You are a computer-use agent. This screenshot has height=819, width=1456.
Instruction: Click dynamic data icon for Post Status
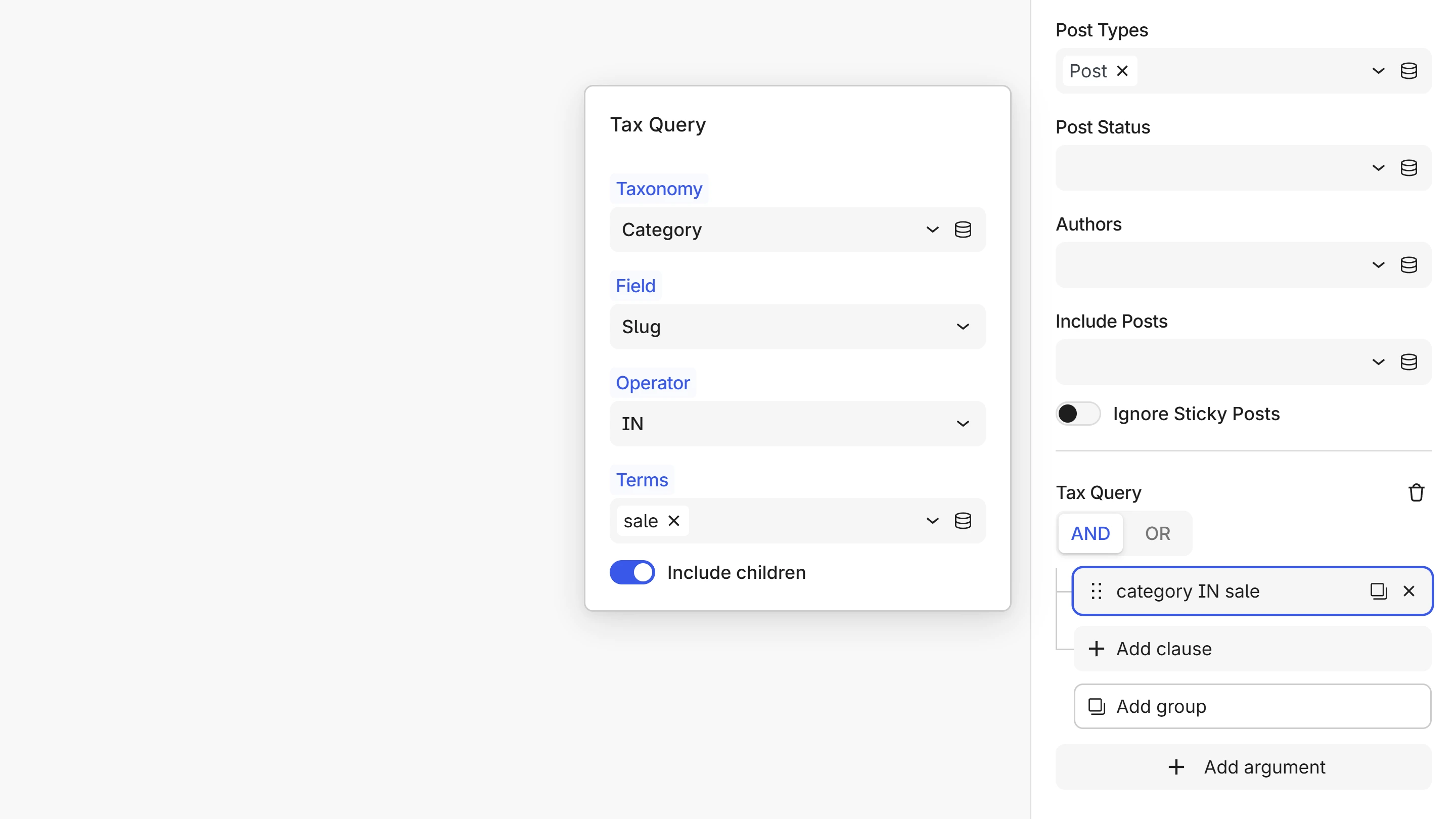1408,168
